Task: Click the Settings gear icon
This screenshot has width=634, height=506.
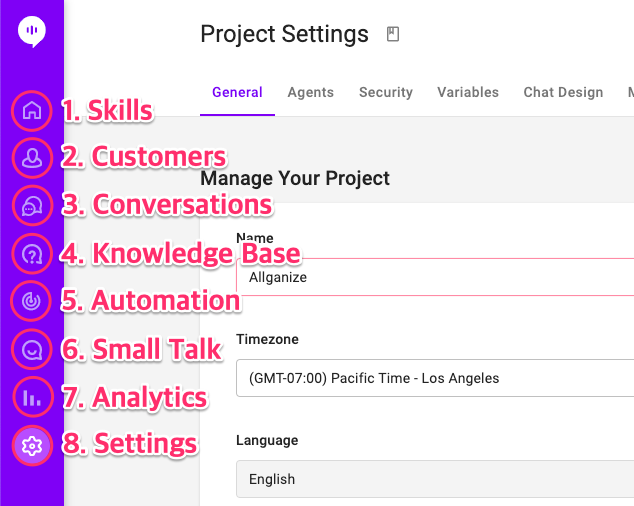Action: pos(32,444)
